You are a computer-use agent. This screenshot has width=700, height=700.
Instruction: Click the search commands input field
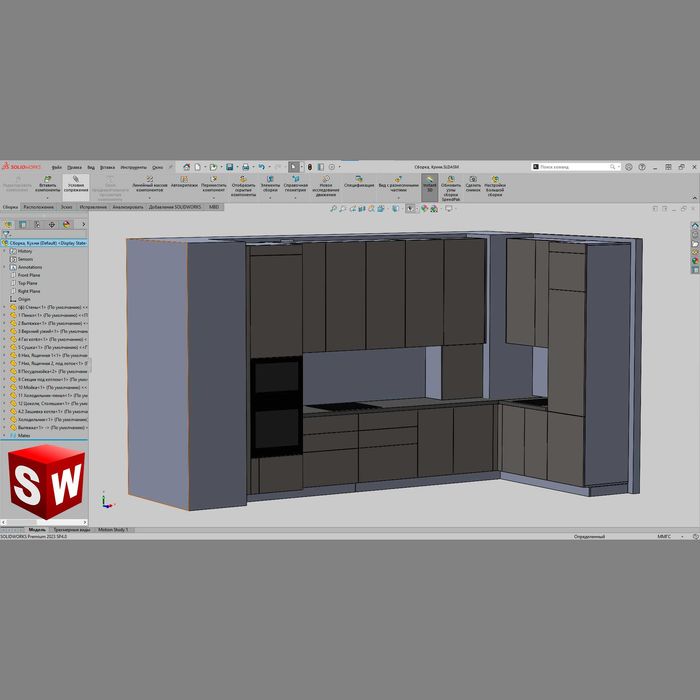point(575,167)
